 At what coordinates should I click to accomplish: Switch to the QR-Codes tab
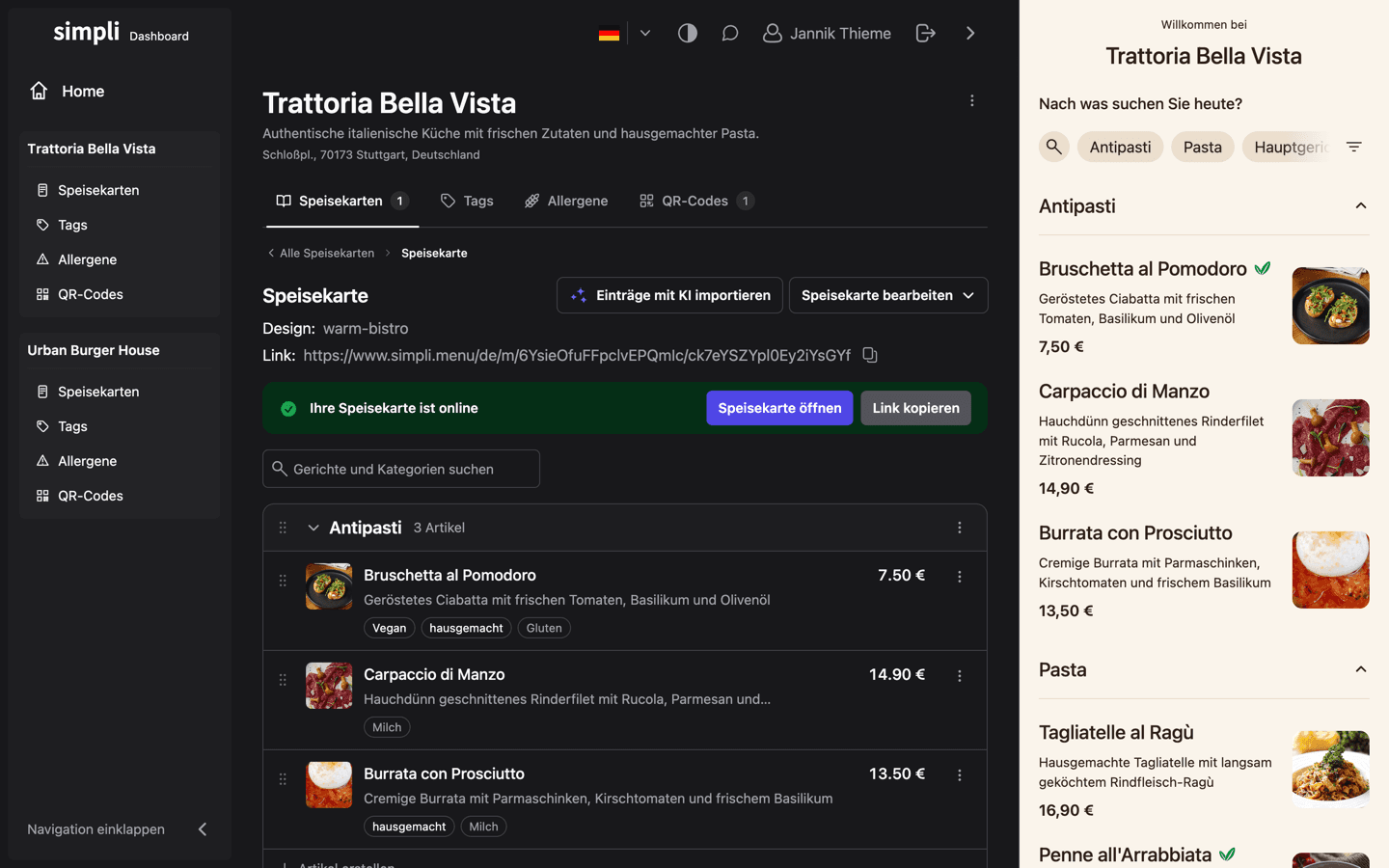pos(696,201)
